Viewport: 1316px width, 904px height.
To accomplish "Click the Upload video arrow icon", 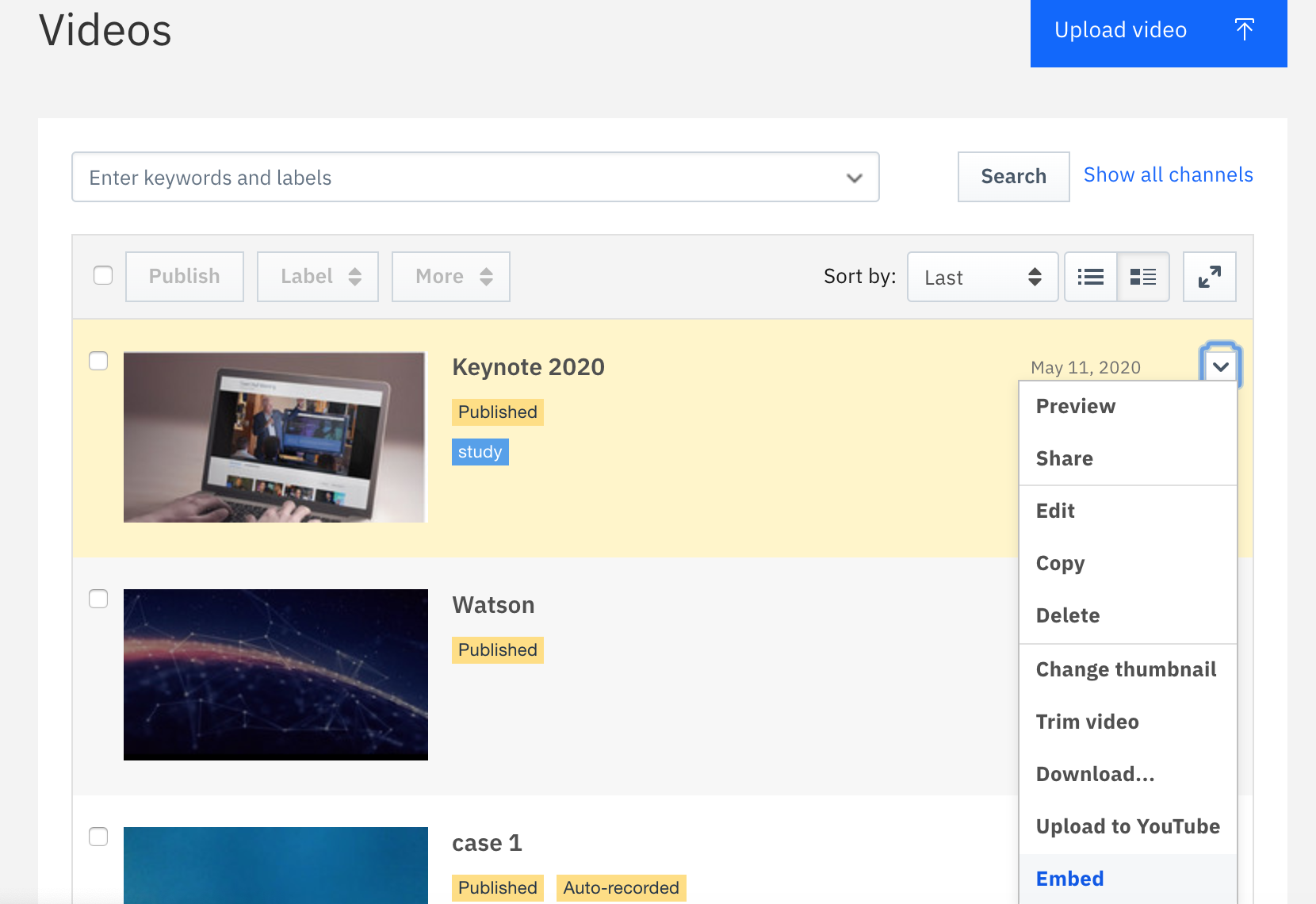I will pos(1245,30).
